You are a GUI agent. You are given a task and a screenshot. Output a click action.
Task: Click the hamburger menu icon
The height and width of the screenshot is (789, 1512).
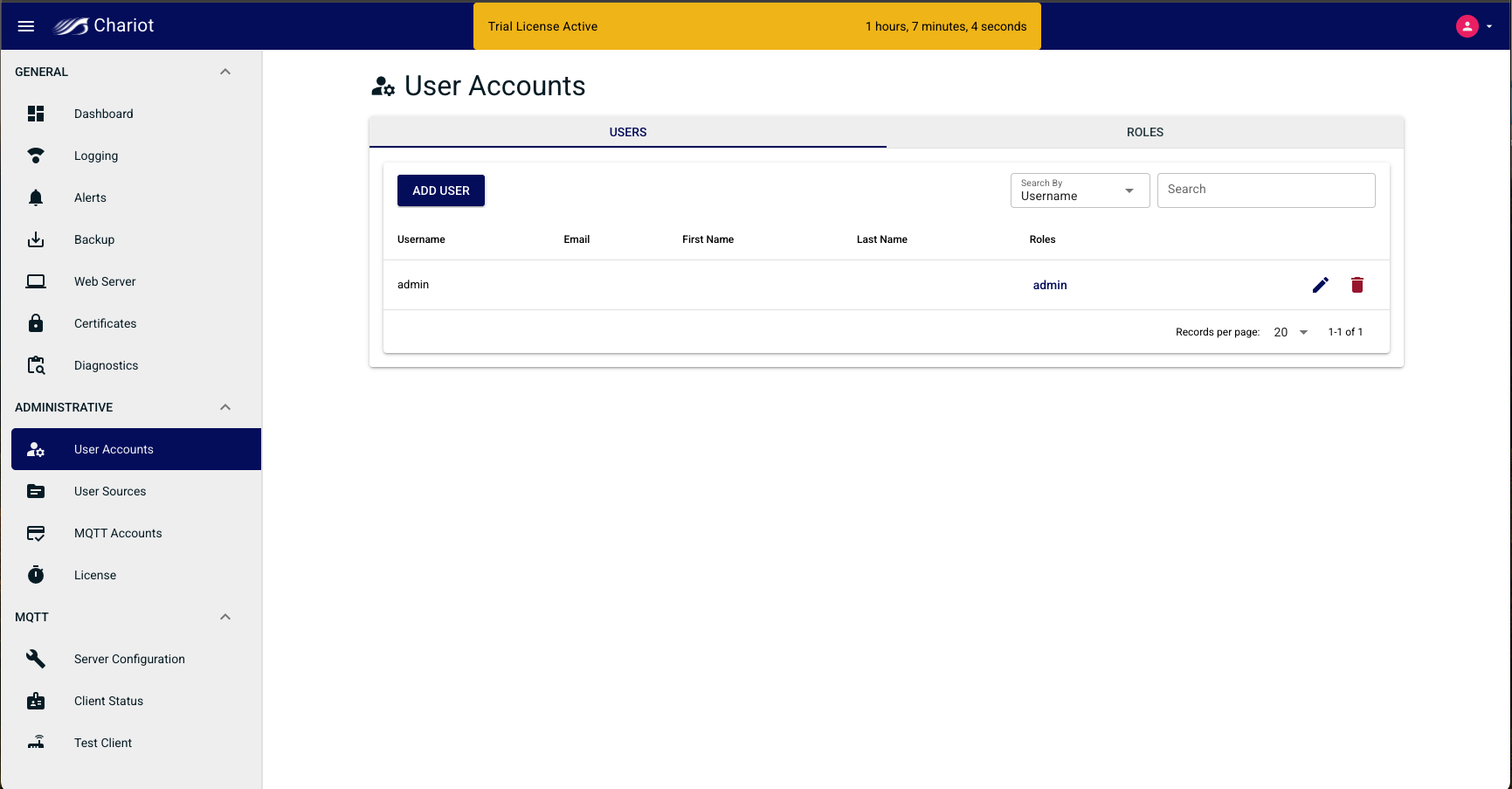point(26,26)
